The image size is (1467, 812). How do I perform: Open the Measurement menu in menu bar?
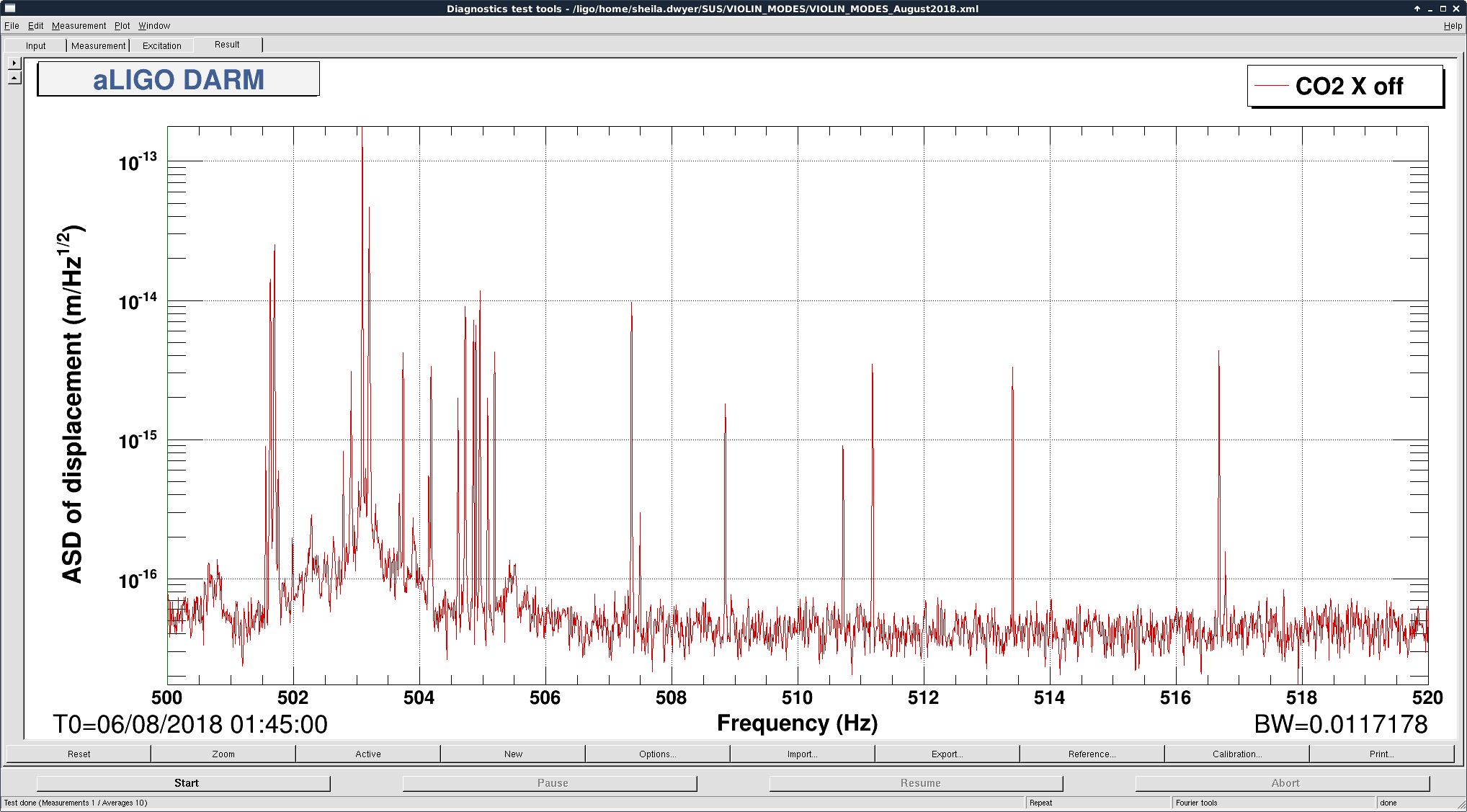coord(79,26)
